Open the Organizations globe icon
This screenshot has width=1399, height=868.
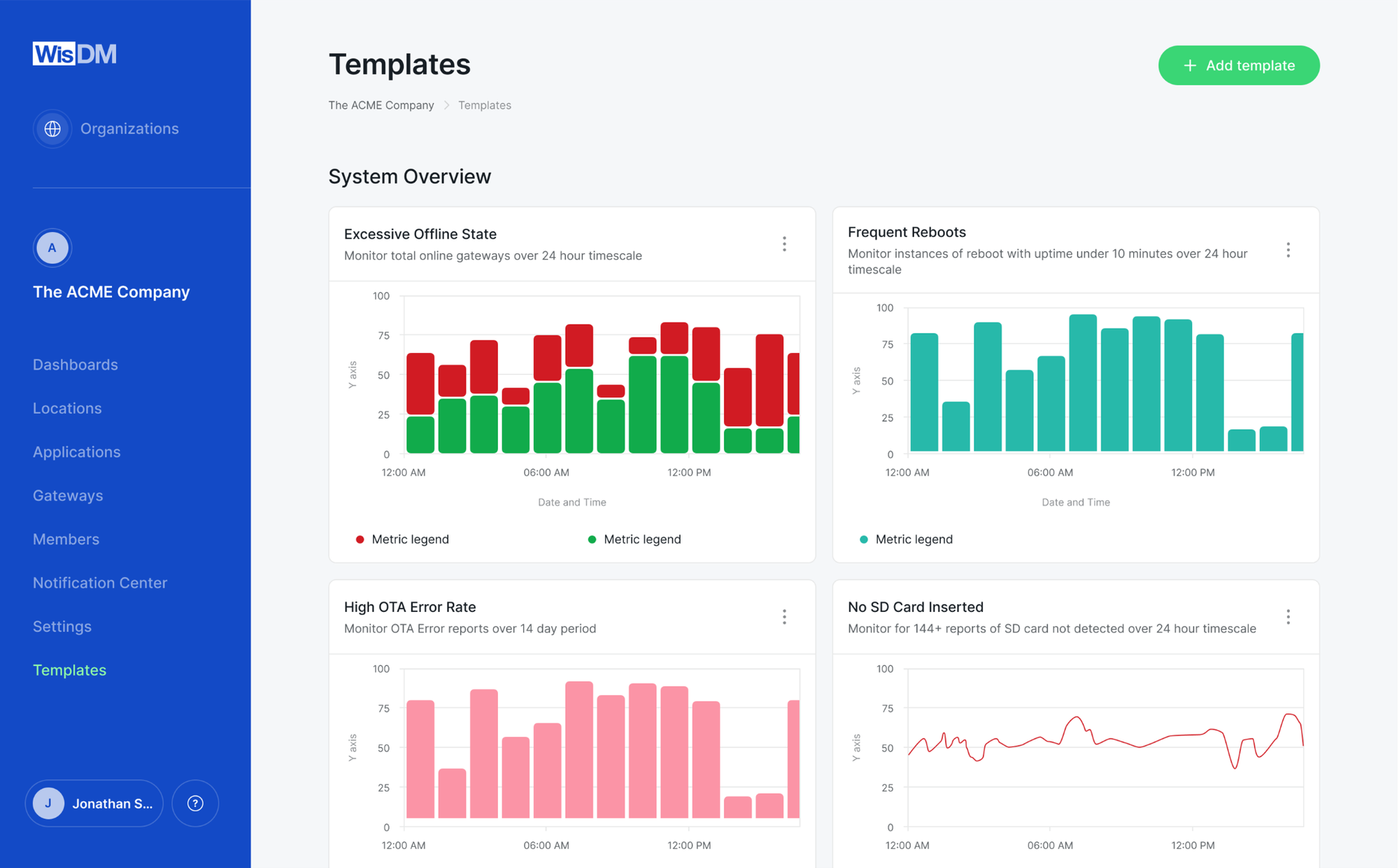pos(52,129)
